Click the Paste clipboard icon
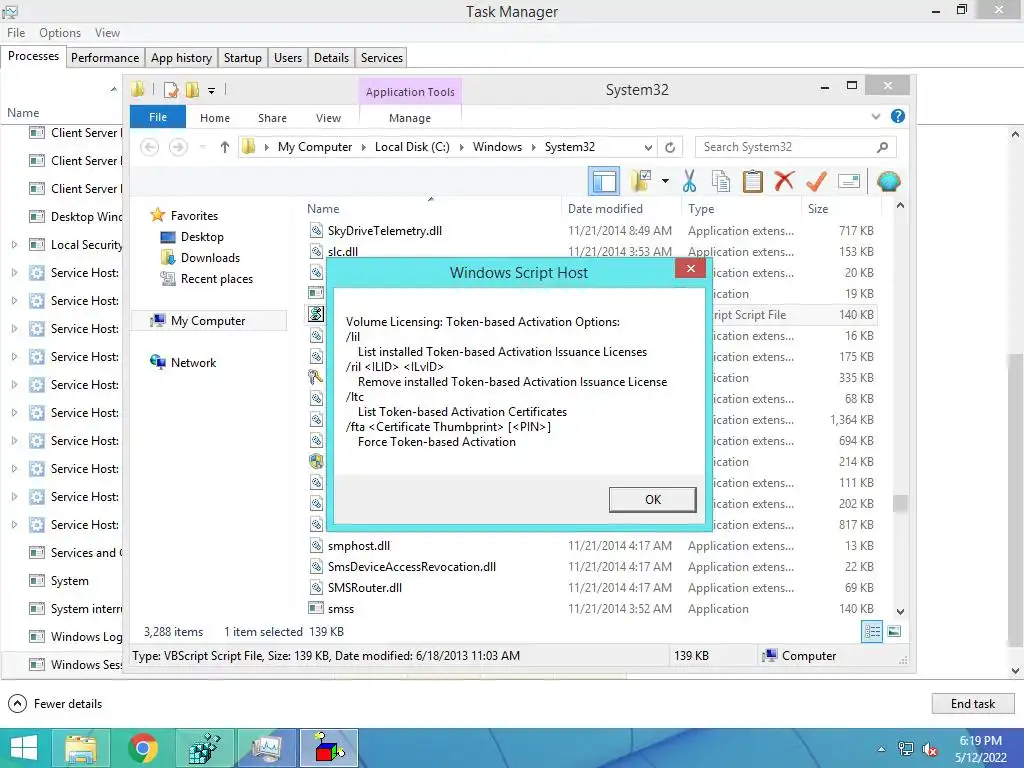Screen dimensions: 1024x768 (752, 181)
